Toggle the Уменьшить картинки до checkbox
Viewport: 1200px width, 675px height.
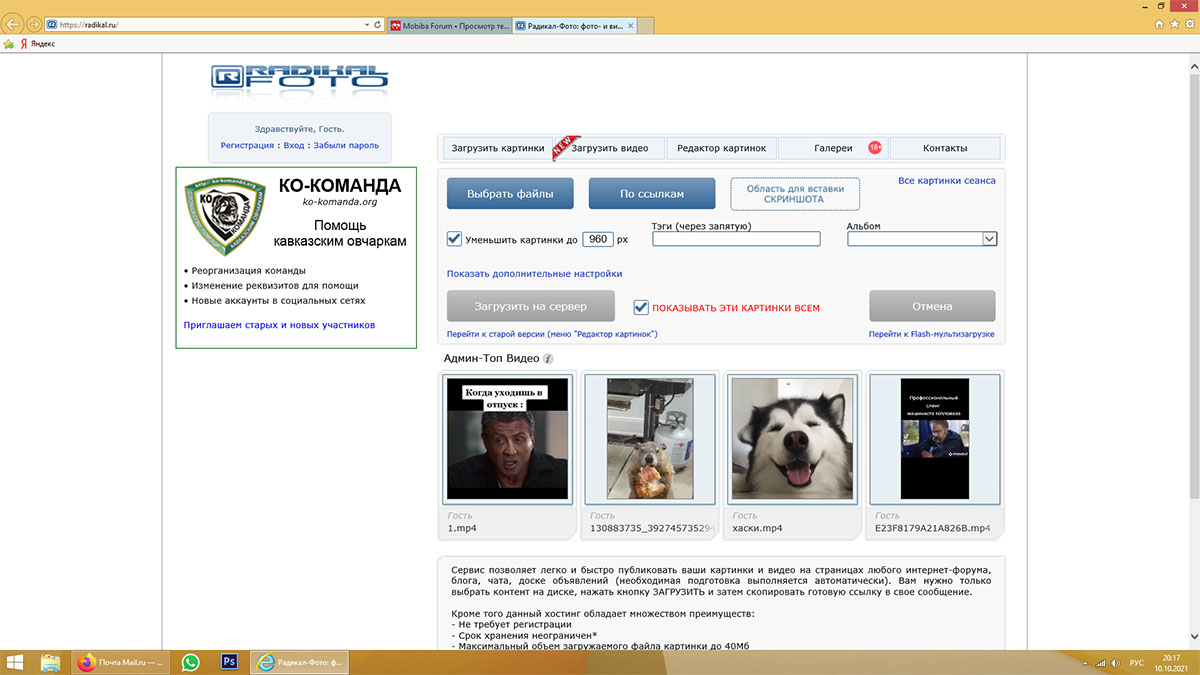(454, 239)
